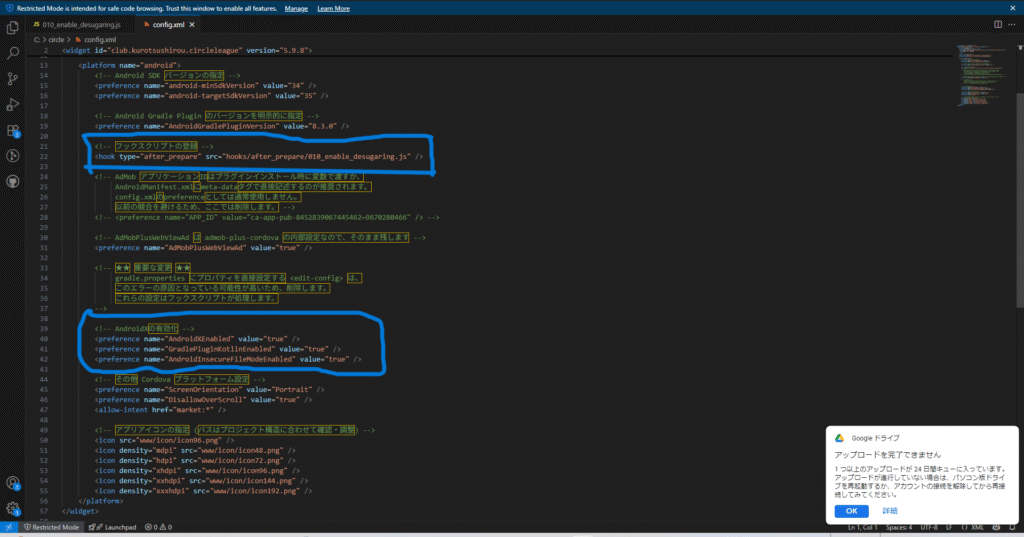Click line number 13 in the gutter
This screenshot has height=537, width=1024.
tap(44, 65)
